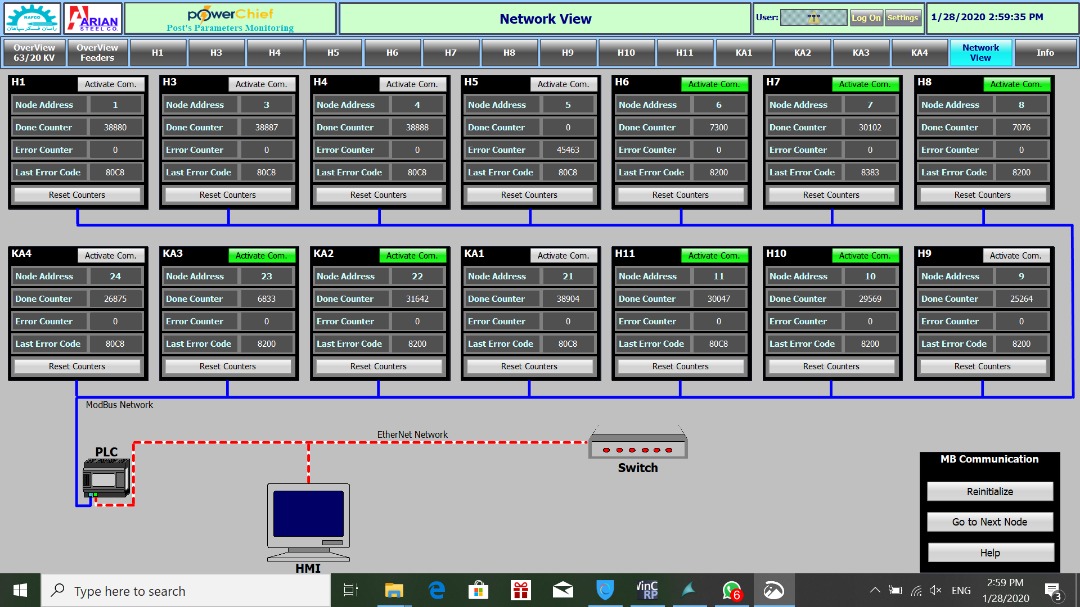Open WinCC RT app from taskbar
The image size is (1080, 607).
pos(647,590)
